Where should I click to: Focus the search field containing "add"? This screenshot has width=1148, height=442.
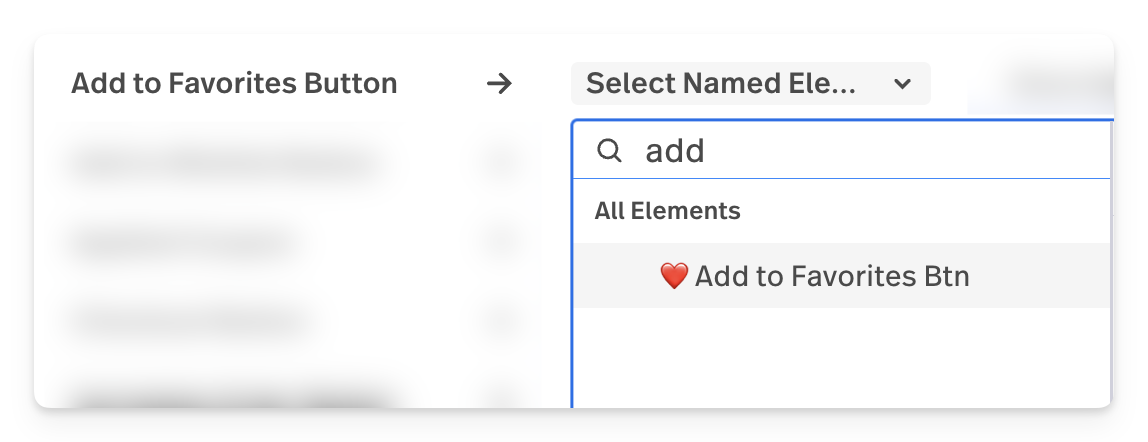coord(842,151)
